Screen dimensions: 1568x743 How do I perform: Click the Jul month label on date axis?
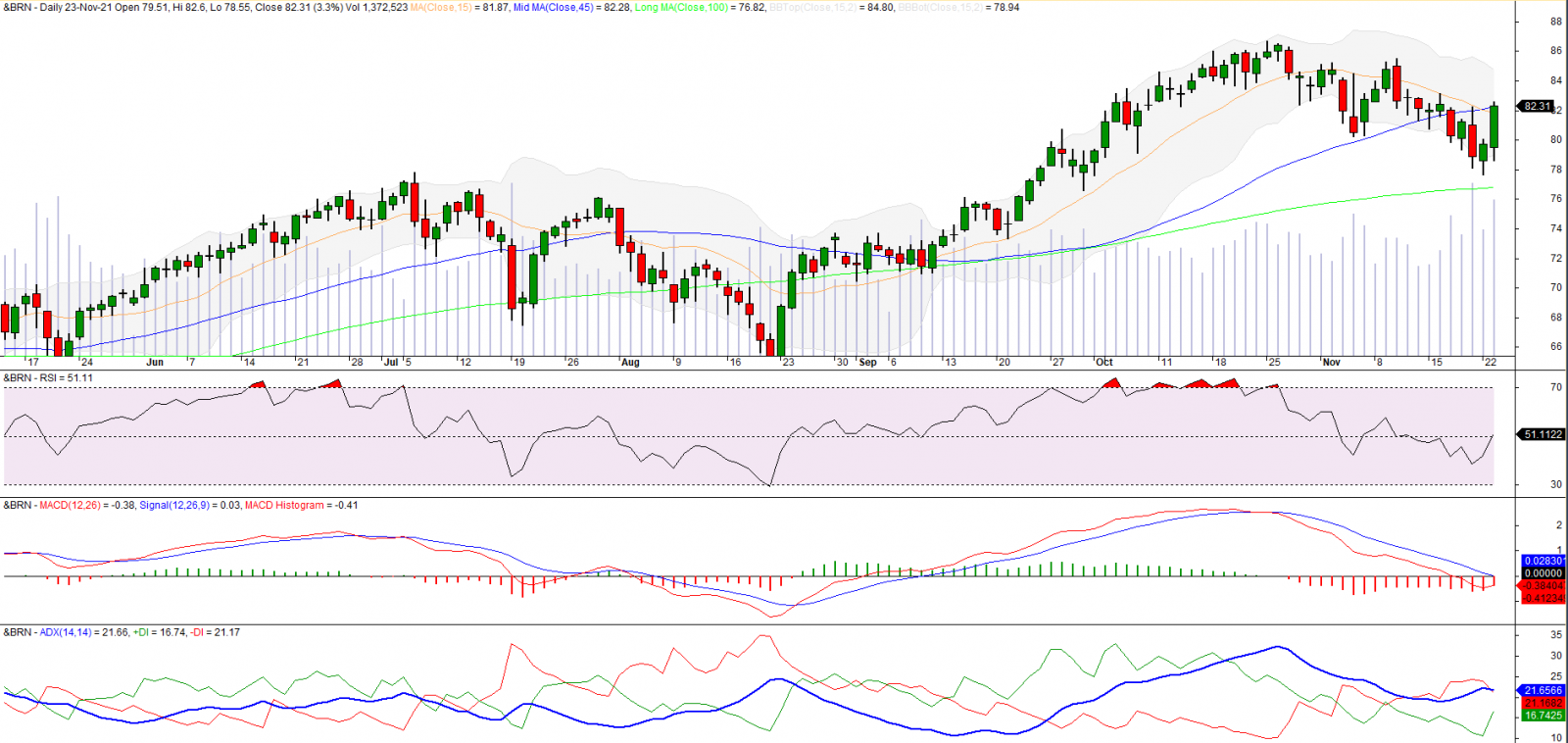coord(392,362)
